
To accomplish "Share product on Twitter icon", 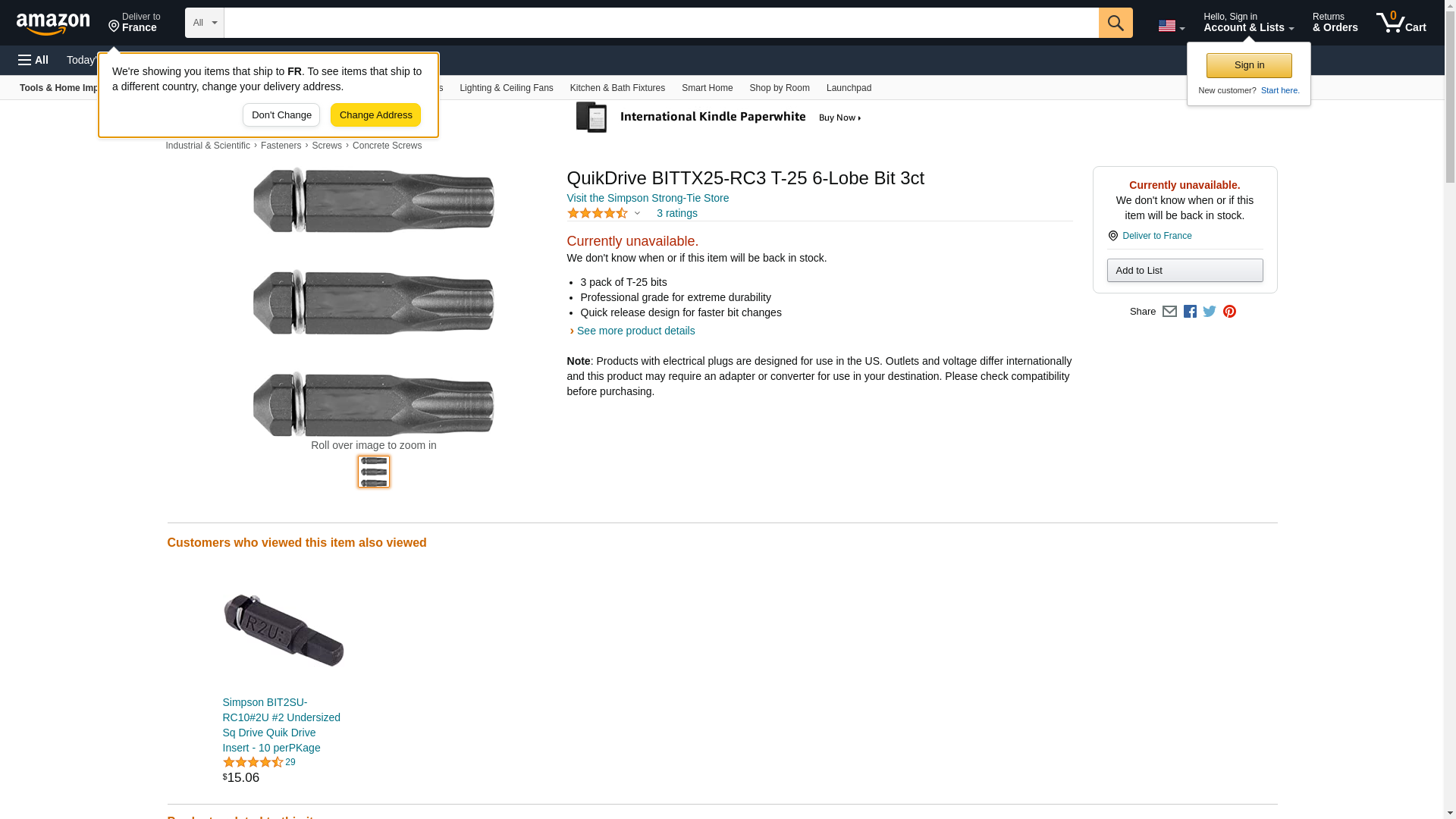I will pyautogui.click(x=1210, y=312).
